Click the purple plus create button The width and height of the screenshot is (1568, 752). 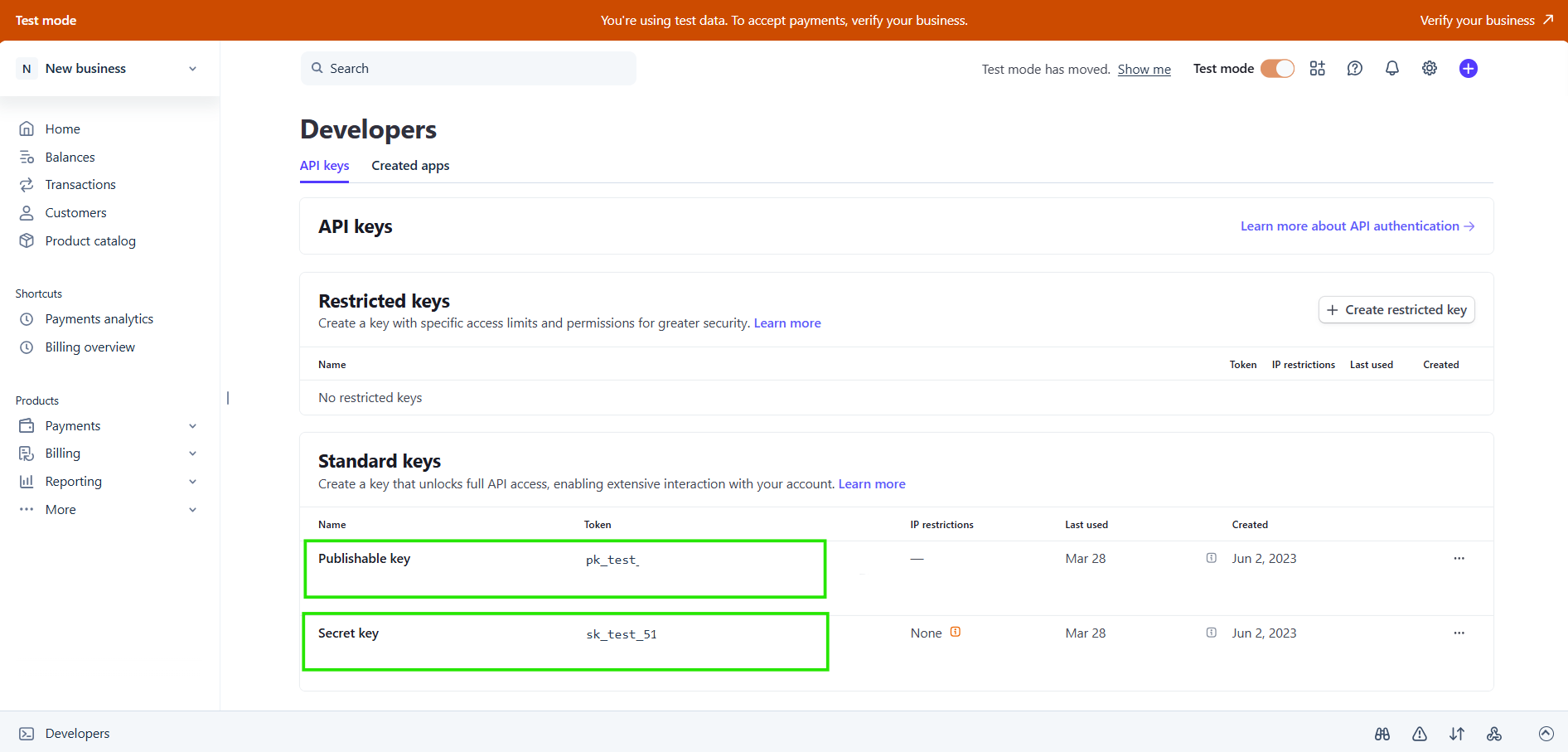1468,69
